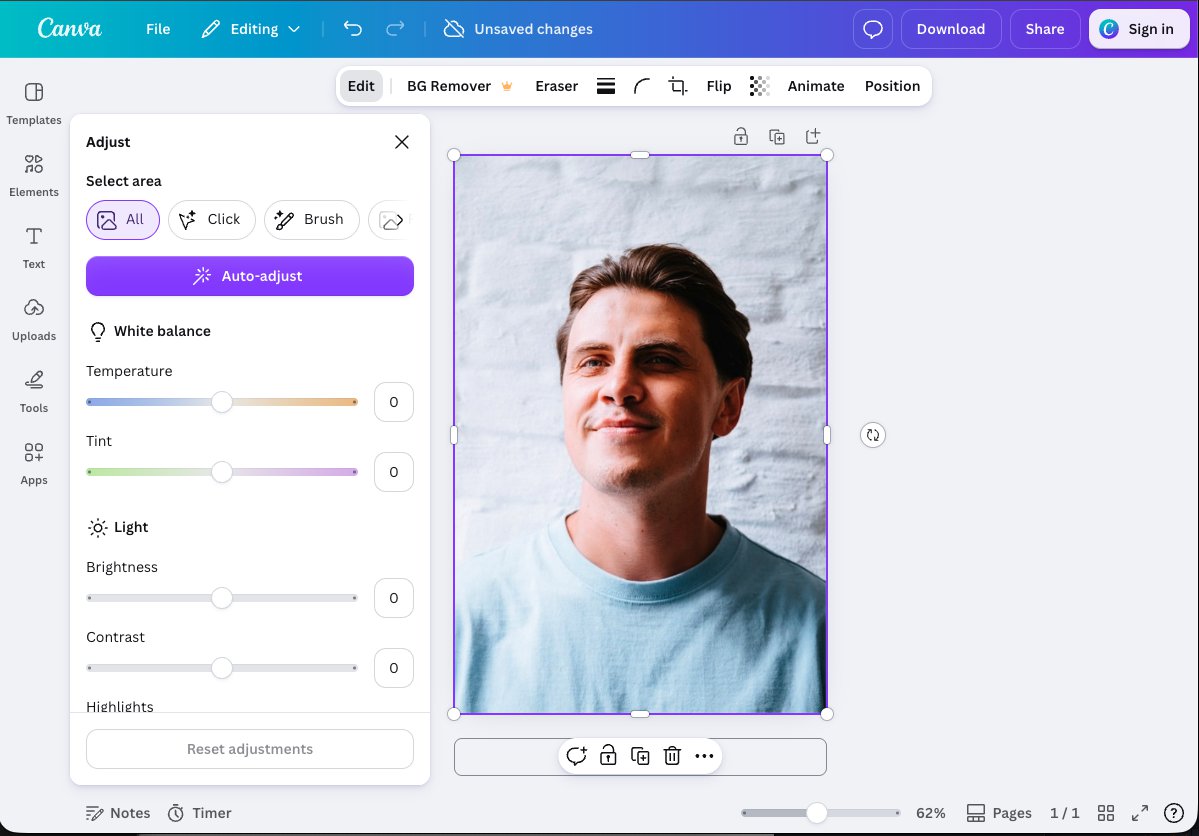Enter fullscreen with the expand arrows icon
1199x836 pixels.
click(x=1139, y=813)
